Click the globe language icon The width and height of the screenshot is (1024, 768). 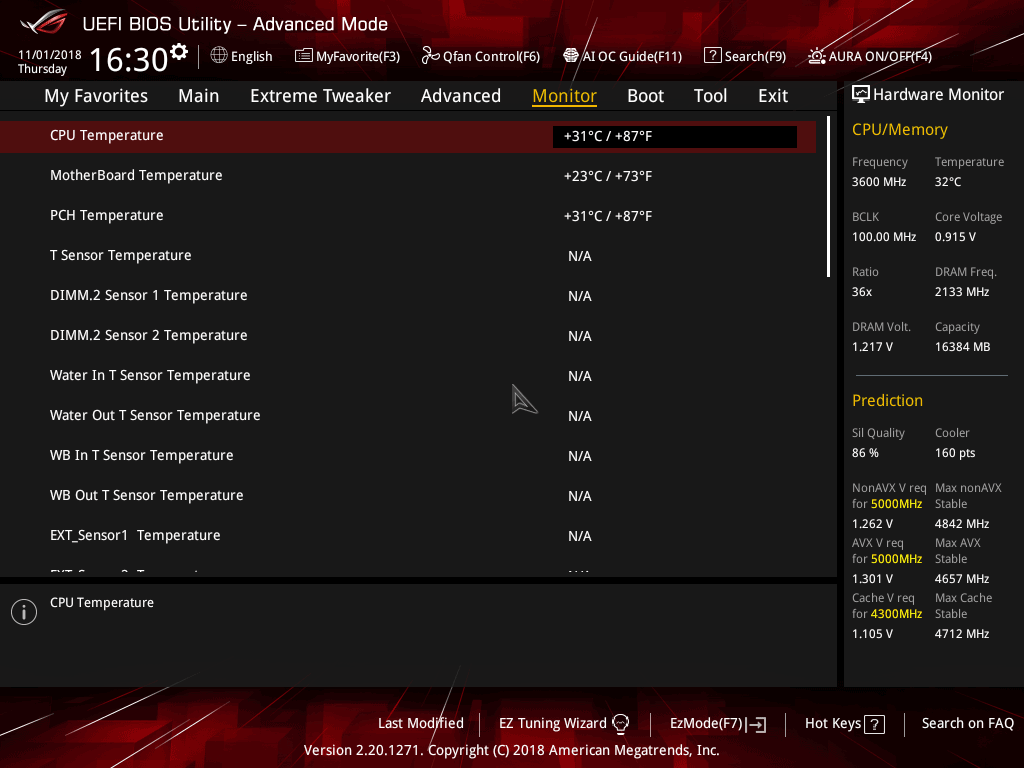(x=219, y=56)
